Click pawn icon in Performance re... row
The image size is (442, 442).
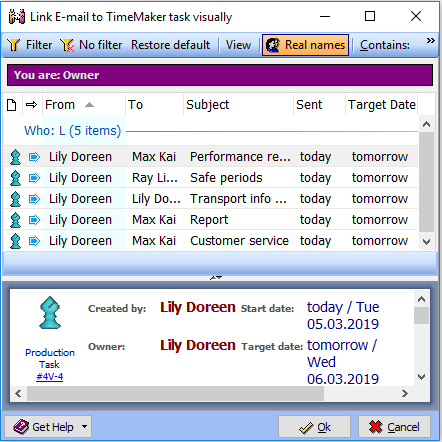15,157
